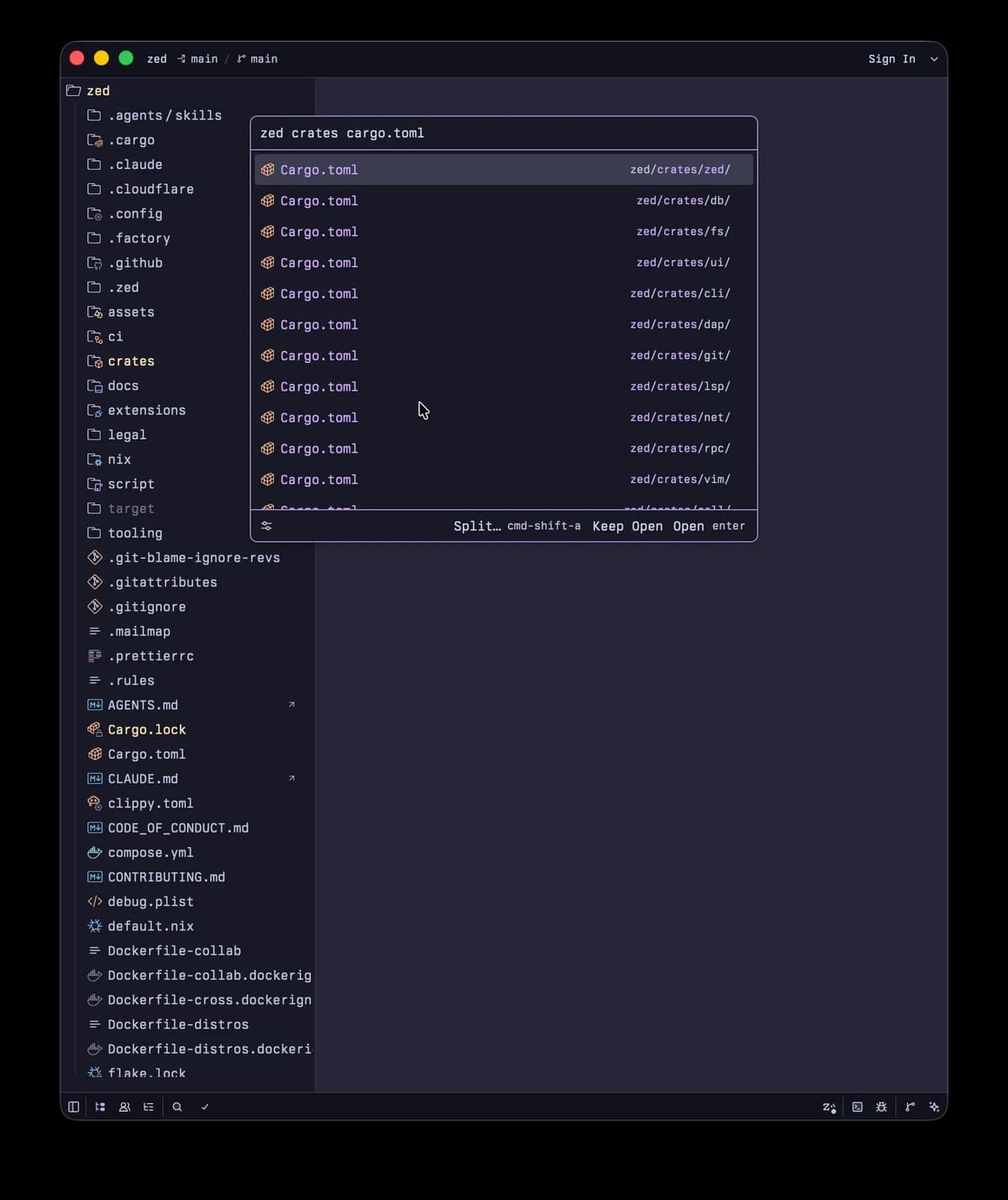Viewport: 1008px width, 1200px height.
Task: Open the git panel branch icon
Action: pos(910,1107)
